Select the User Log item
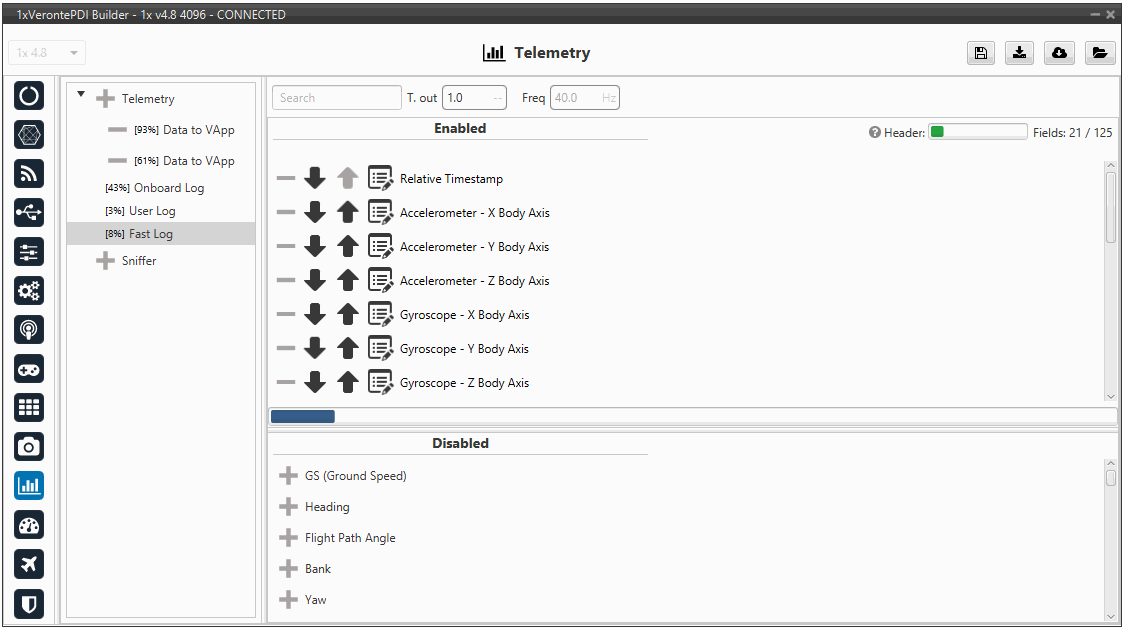 click(152, 211)
